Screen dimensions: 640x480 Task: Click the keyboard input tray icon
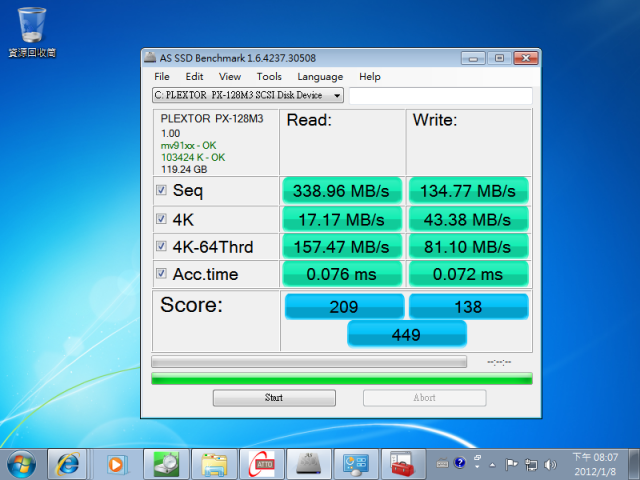click(x=442, y=463)
